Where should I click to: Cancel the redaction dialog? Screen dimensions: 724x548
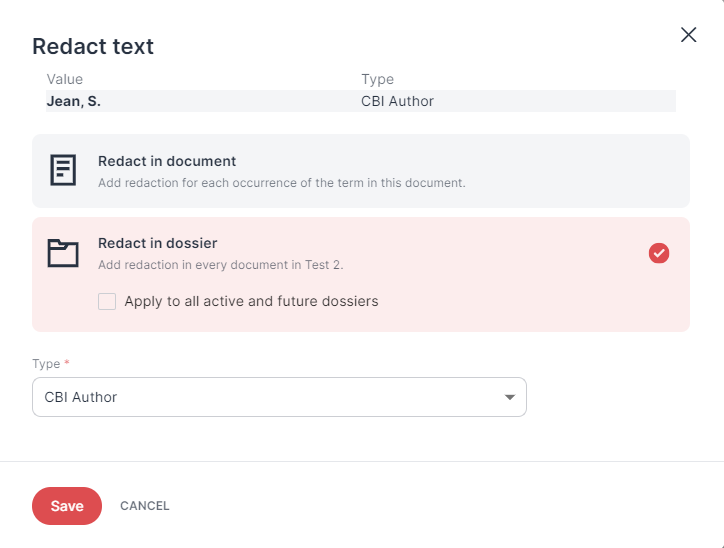[145, 506]
